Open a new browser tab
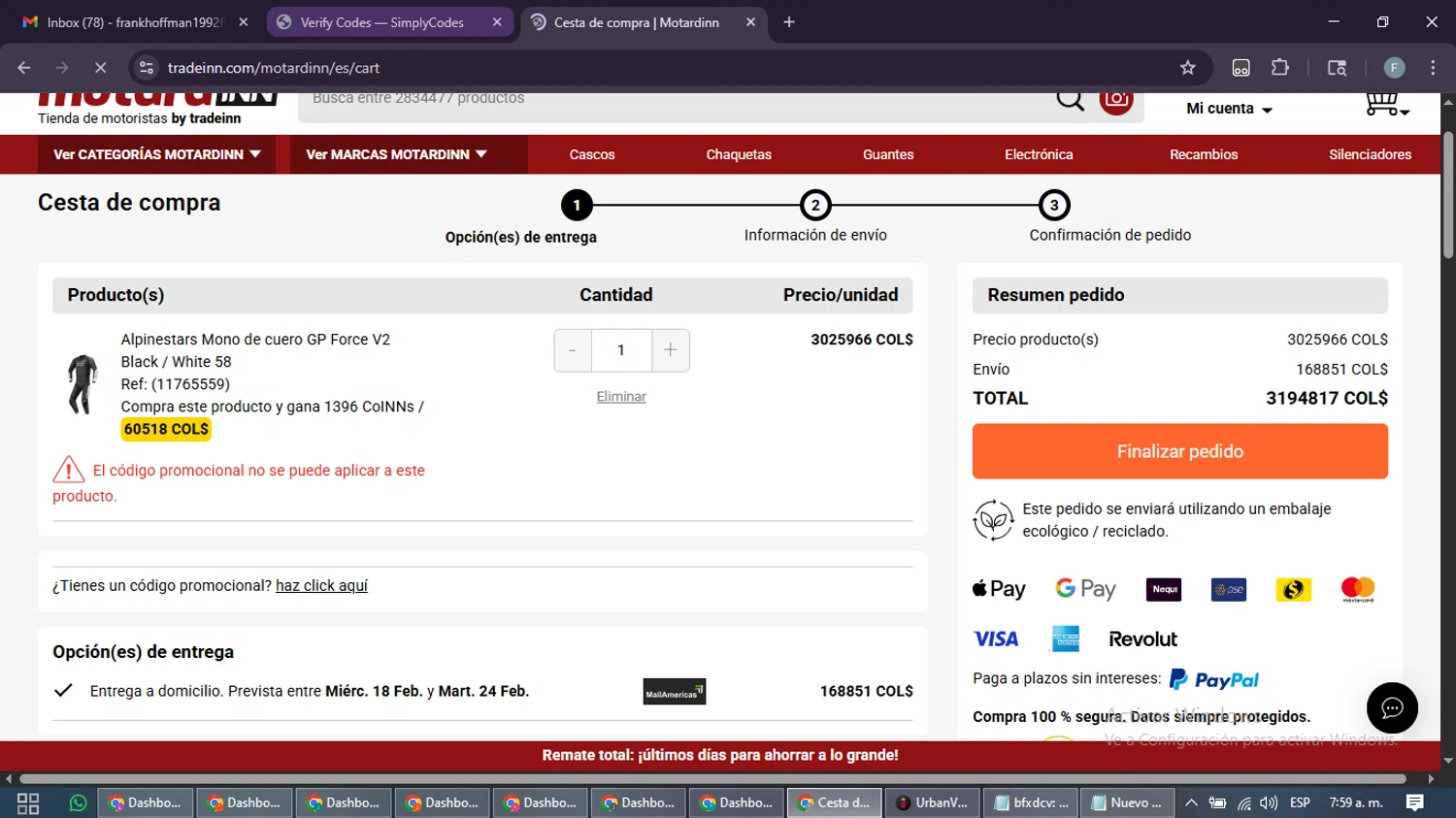The image size is (1456, 818). (x=789, y=22)
